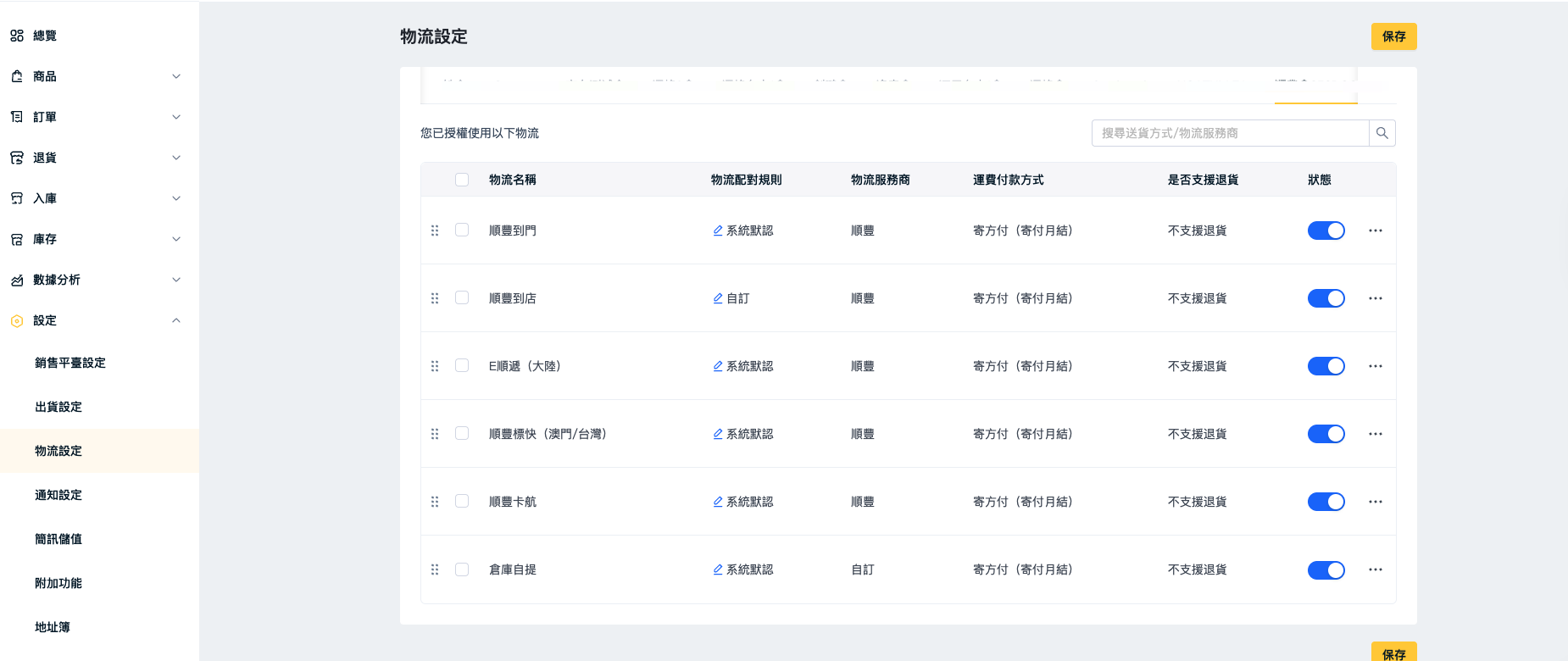Check the E順遞（大陸）row checkbox
The image size is (1568, 661).
coord(462,365)
